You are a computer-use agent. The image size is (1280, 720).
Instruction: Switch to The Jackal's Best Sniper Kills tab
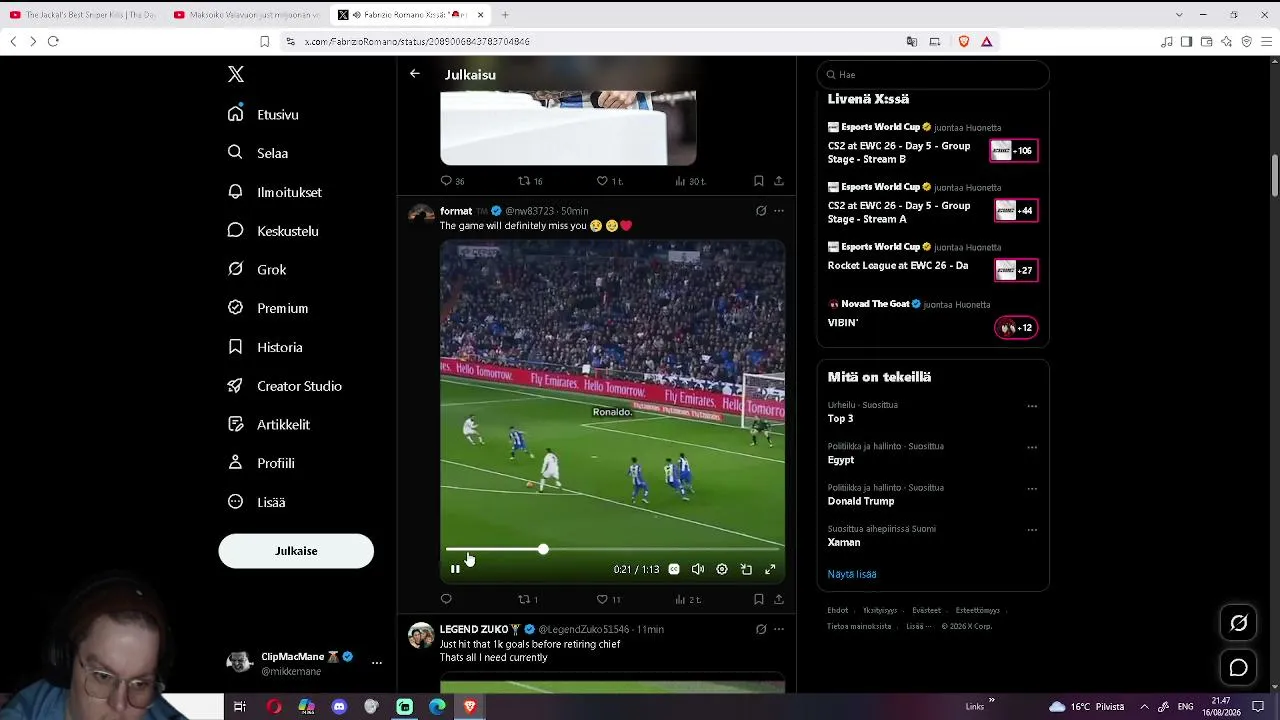tap(82, 15)
